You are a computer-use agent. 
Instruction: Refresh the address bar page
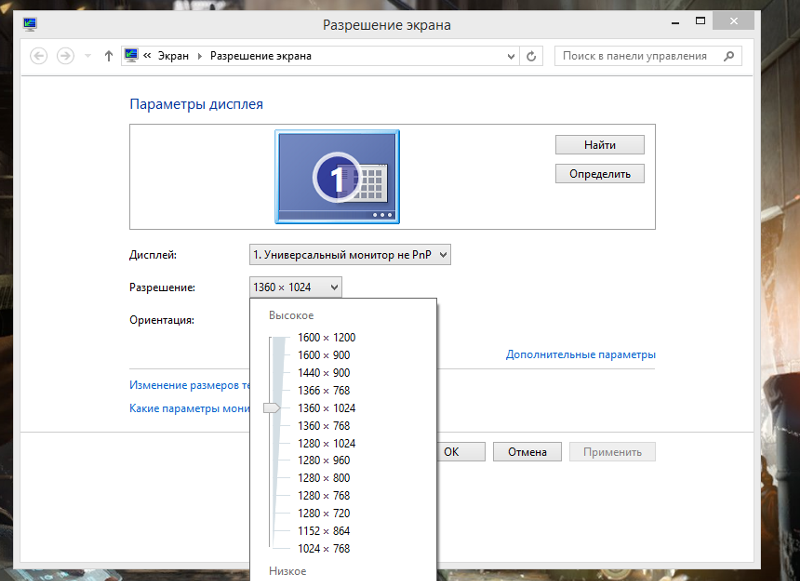[531, 56]
